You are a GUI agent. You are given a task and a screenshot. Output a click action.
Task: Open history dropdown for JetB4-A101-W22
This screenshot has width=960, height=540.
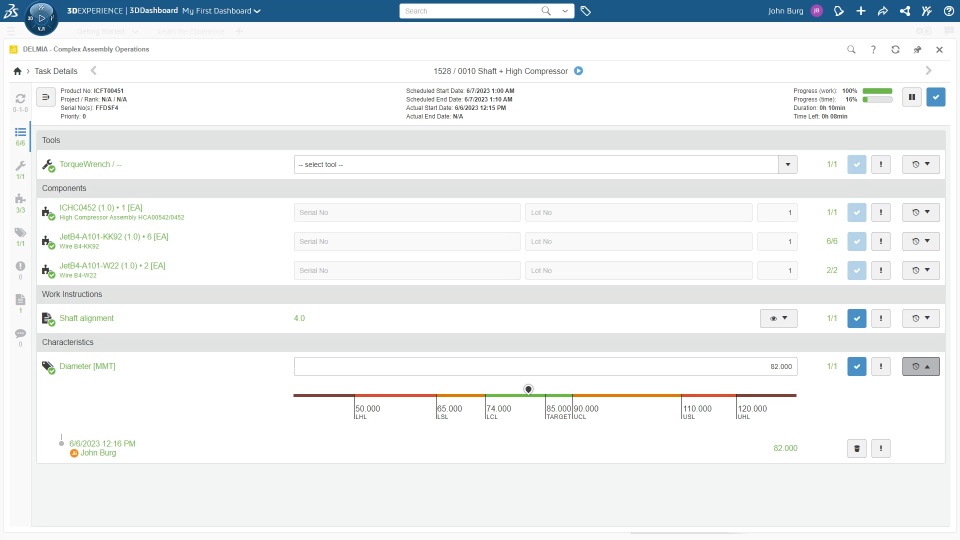(921, 270)
